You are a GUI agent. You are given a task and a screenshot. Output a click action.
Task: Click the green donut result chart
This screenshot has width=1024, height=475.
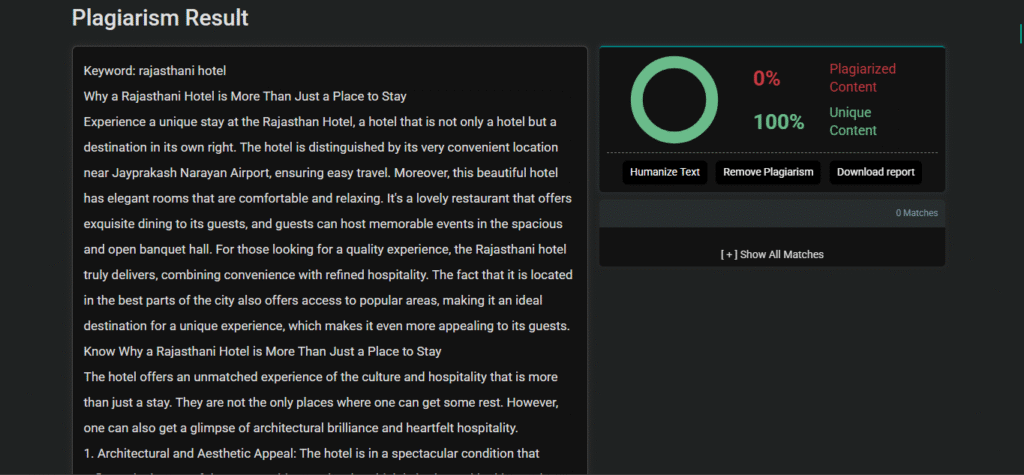coord(674,100)
